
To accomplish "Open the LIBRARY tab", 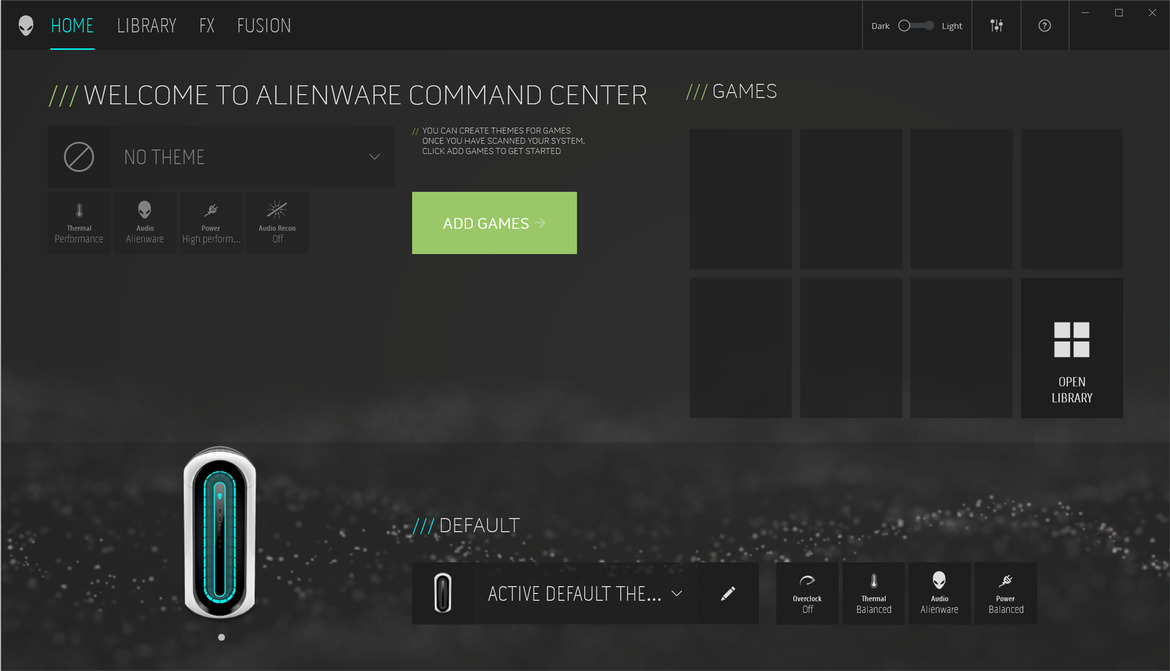I will (x=146, y=25).
